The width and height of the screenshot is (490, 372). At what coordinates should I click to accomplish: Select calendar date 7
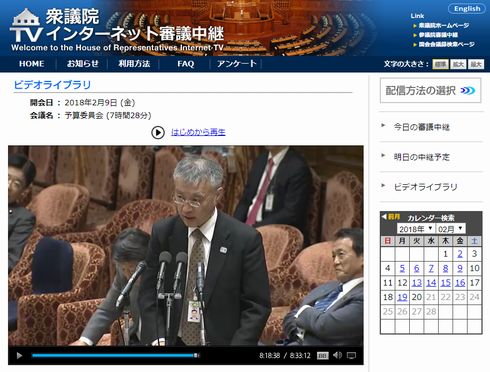point(431,268)
